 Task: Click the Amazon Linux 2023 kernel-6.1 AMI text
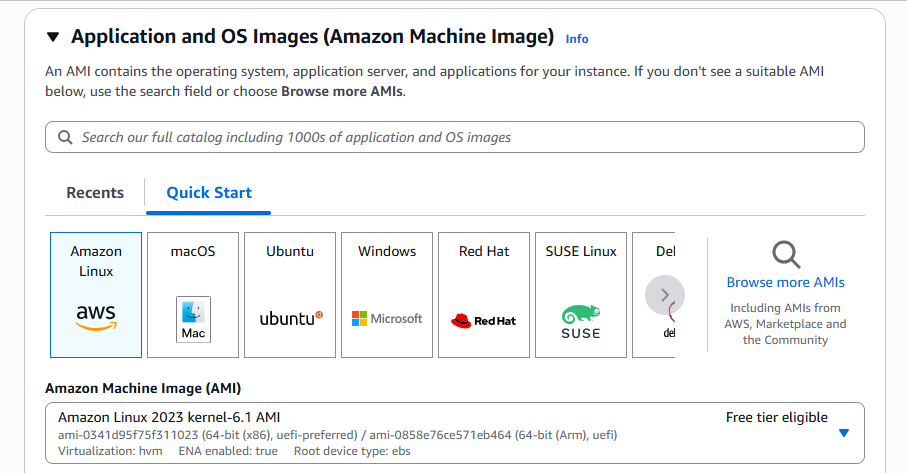169,417
